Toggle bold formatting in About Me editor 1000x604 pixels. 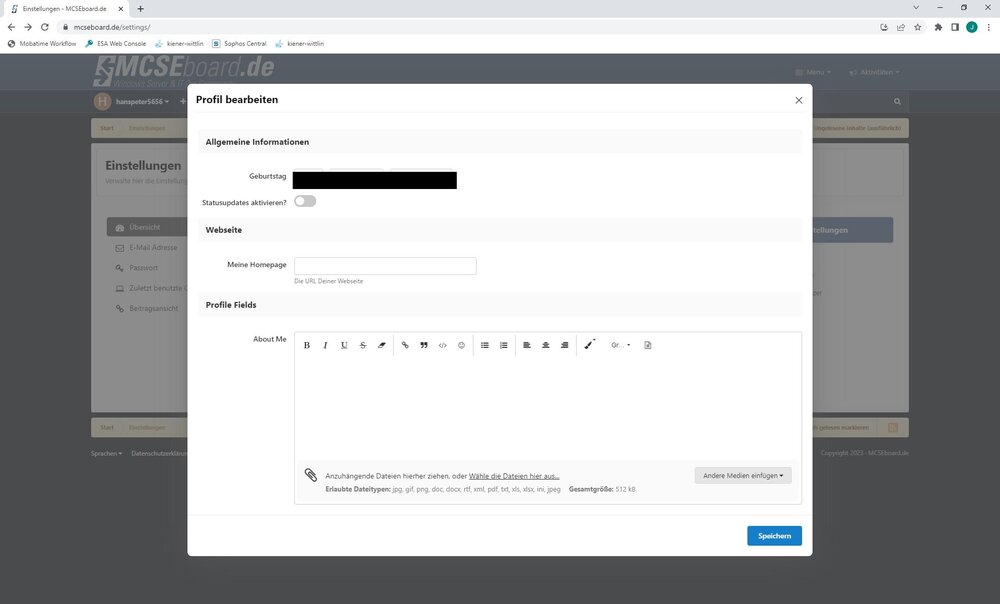coord(307,345)
